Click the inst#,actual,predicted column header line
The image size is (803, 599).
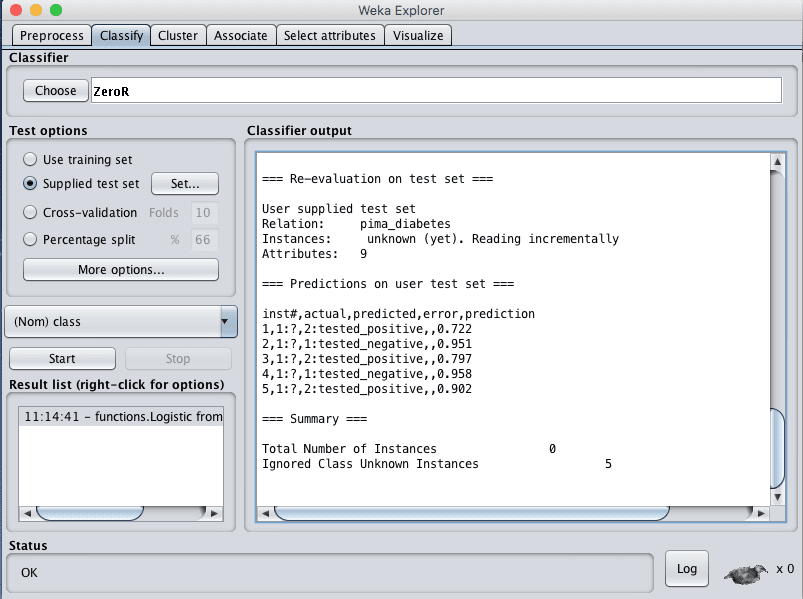point(398,314)
